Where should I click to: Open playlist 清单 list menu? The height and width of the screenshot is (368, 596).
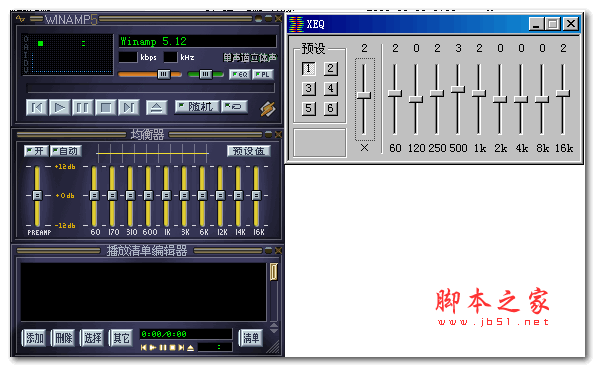[251, 338]
